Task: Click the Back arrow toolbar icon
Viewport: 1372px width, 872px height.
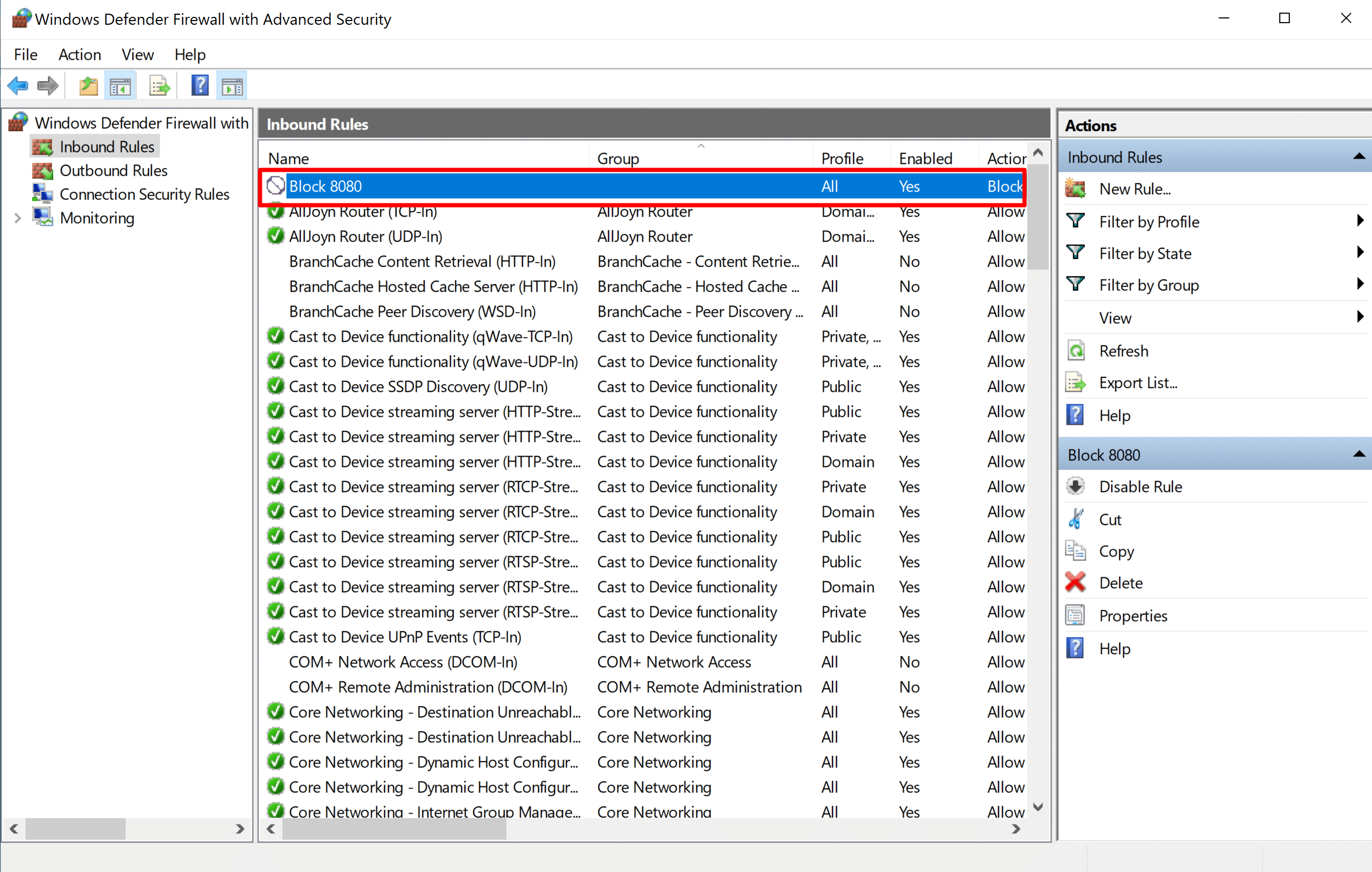Action: tap(18, 86)
